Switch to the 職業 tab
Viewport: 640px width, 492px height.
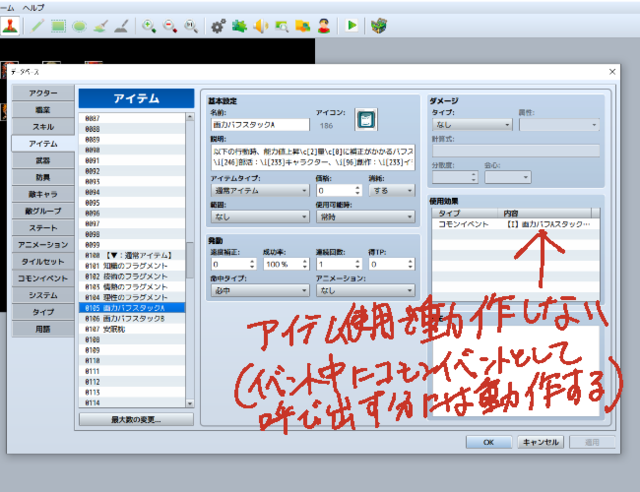click(43, 110)
